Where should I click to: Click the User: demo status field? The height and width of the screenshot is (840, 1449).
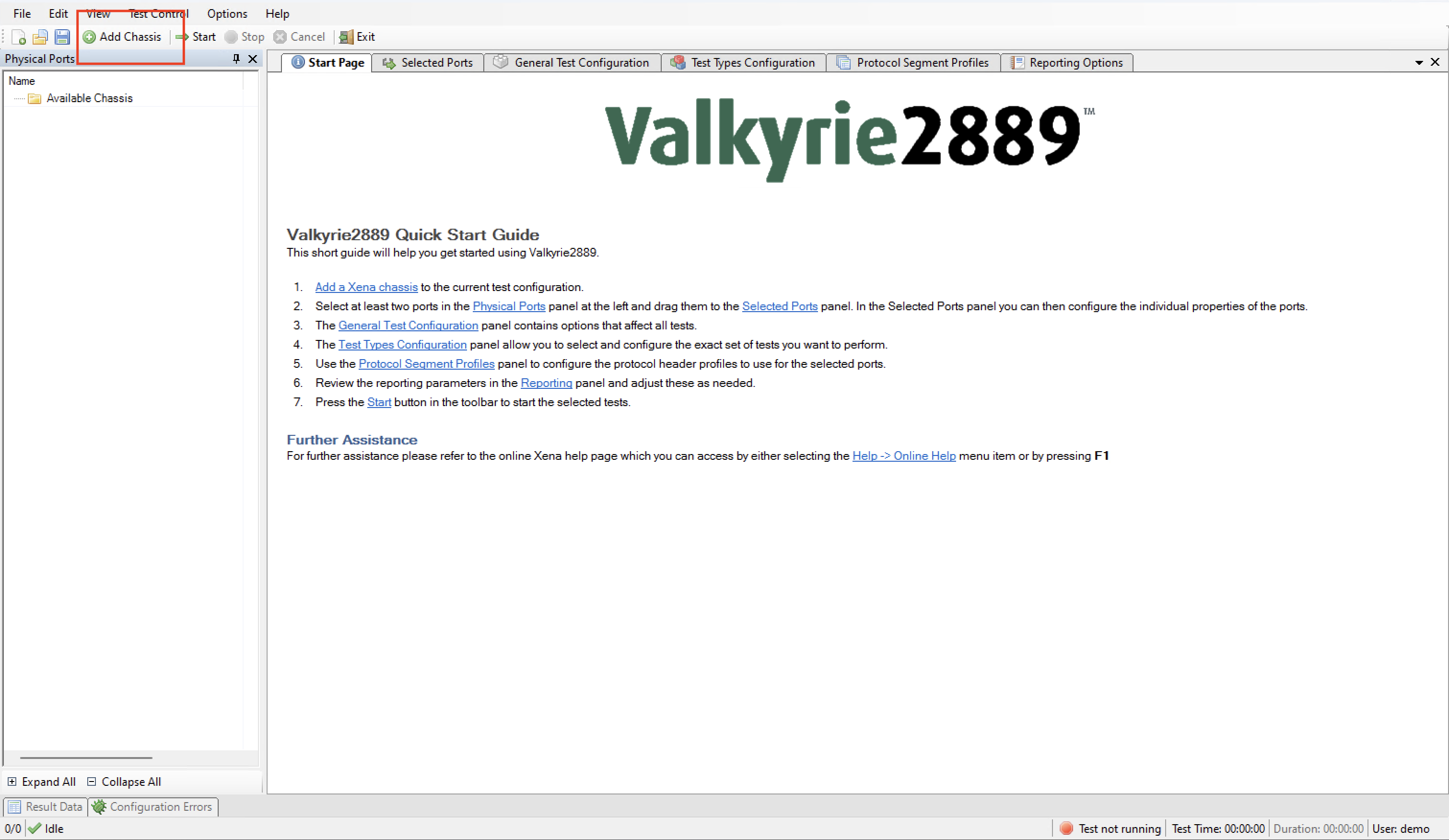pyautogui.click(x=1401, y=828)
